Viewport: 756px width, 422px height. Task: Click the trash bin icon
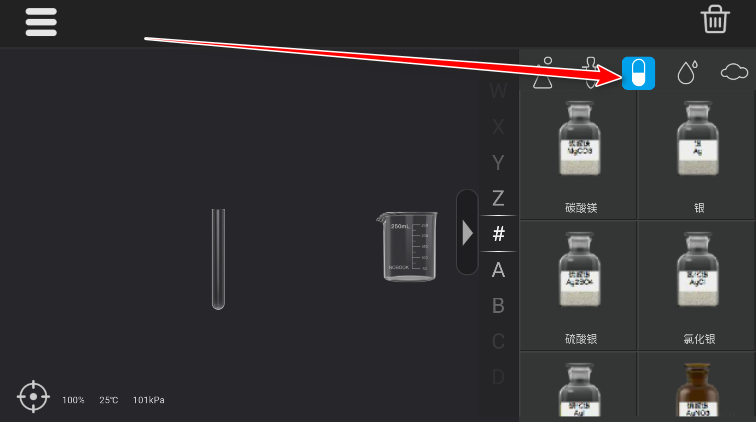(x=715, y=19)
